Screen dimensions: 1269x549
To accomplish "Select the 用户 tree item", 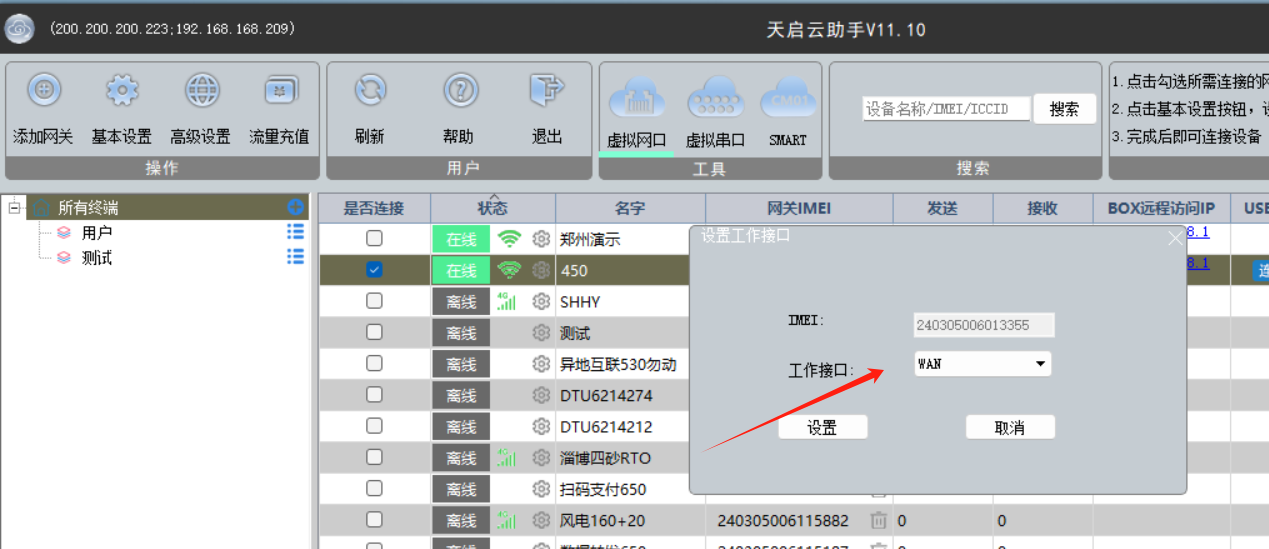I will coord(97,233).
